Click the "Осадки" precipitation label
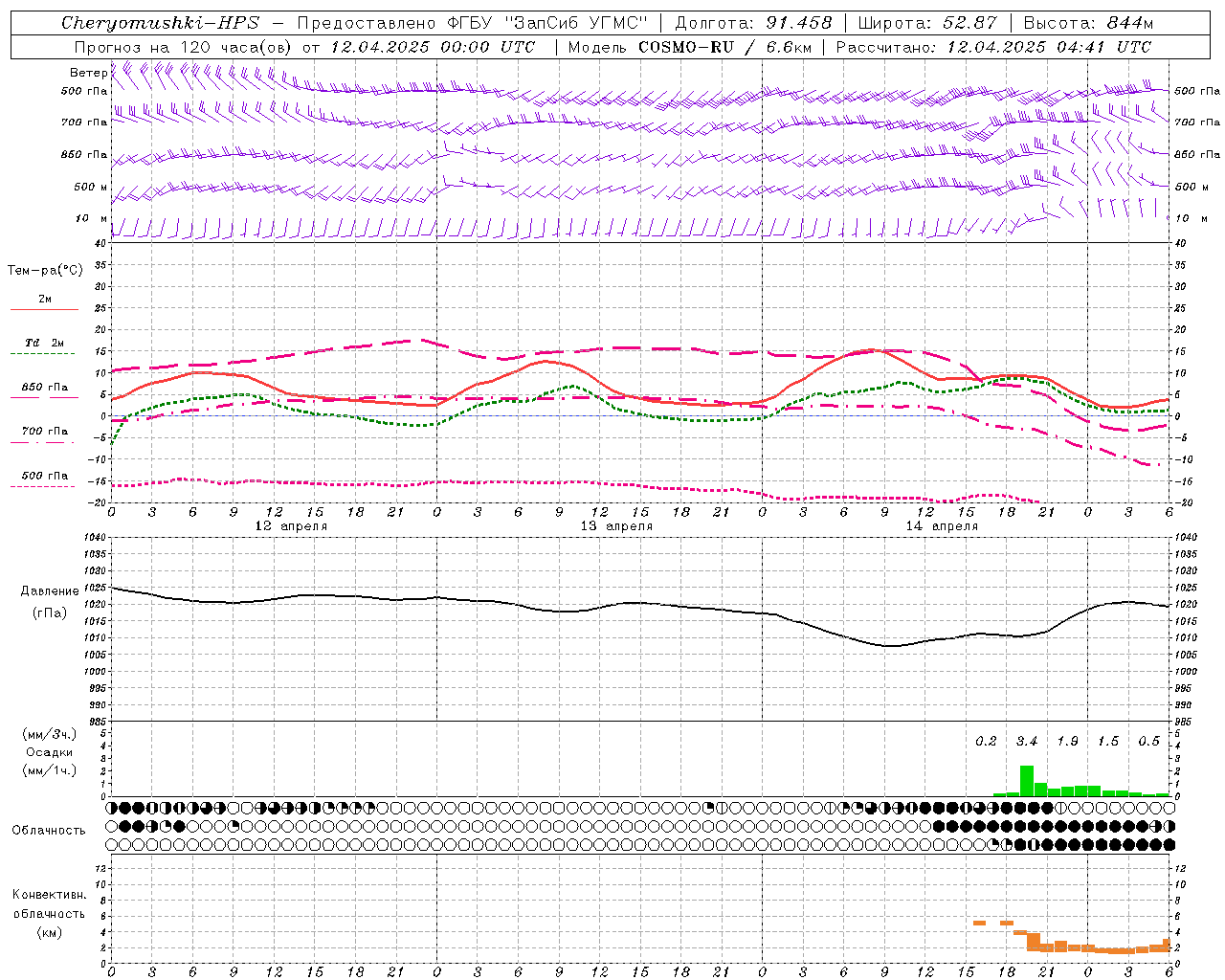Screen dimensions: 1225x980 point(49,752)
